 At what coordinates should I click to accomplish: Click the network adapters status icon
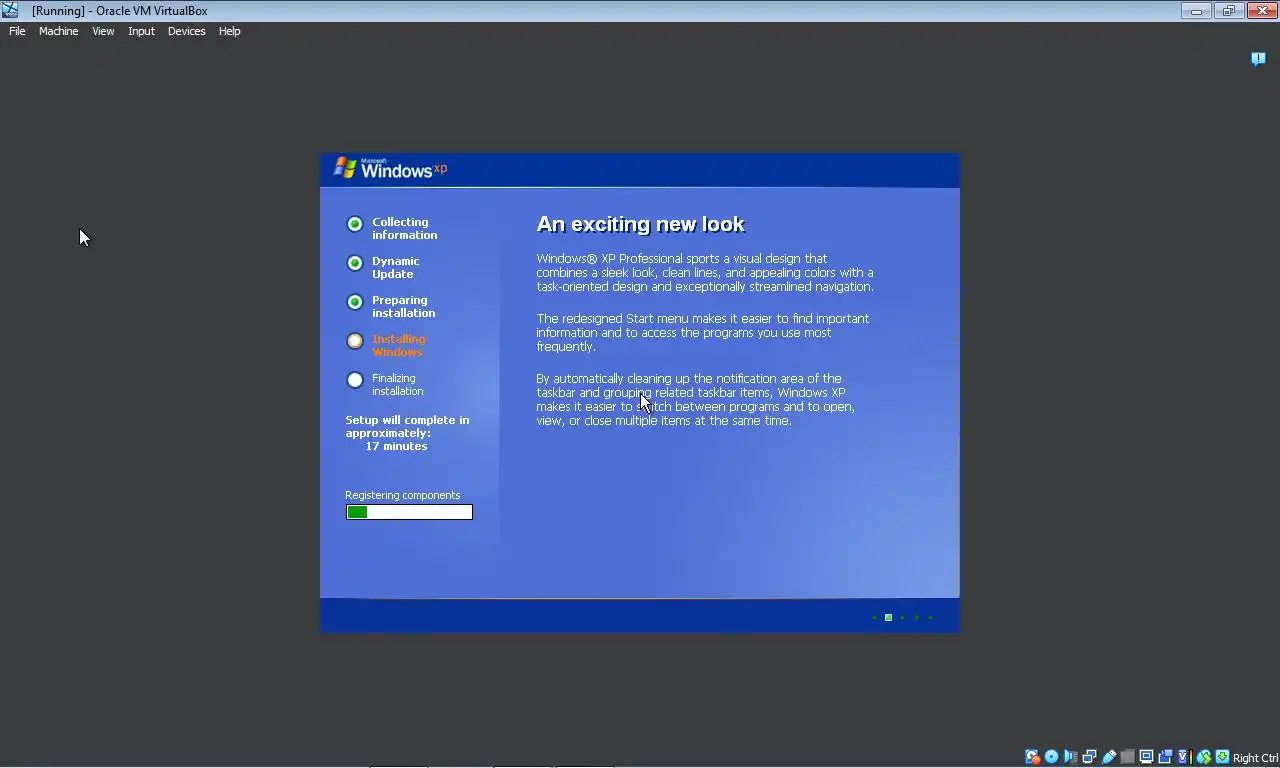click(x=1089, y=757)
